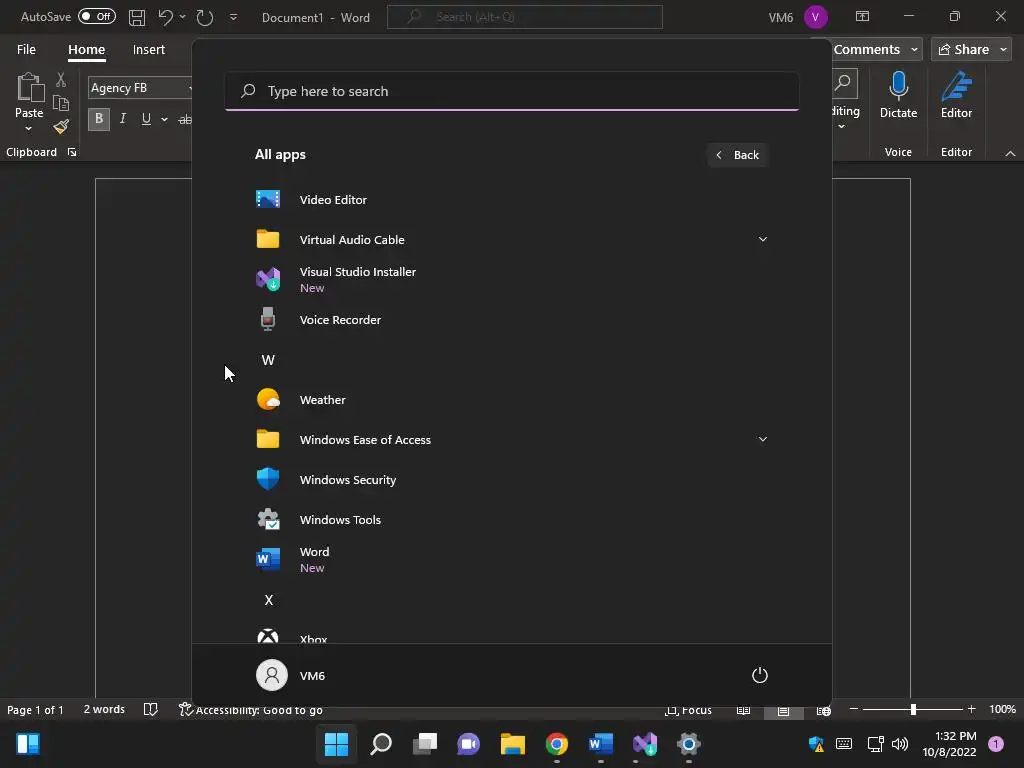
Task: Open the clock and date flyout
Action: (x=950, y=744)
